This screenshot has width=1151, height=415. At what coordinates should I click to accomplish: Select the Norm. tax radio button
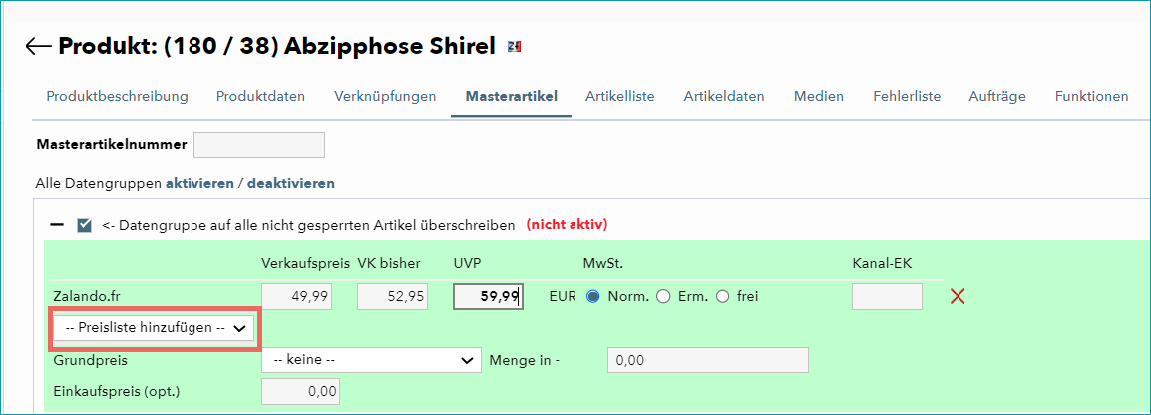[x=592, y=297]
